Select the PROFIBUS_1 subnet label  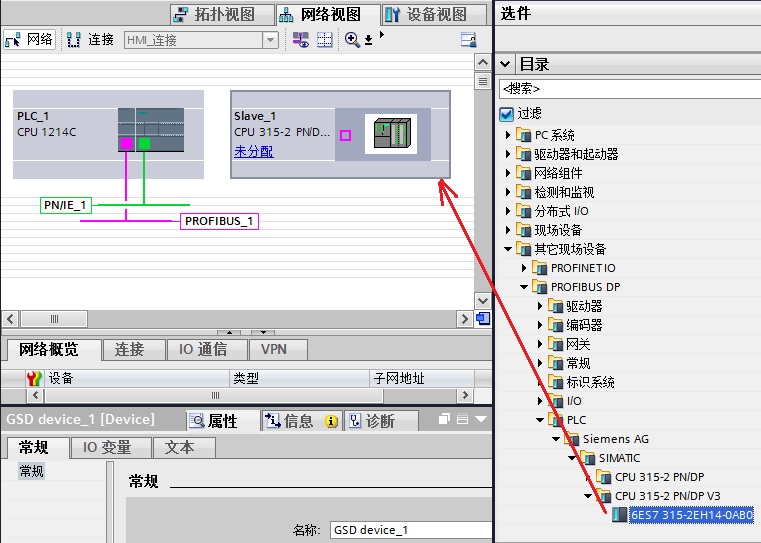[x=219, y=221]
